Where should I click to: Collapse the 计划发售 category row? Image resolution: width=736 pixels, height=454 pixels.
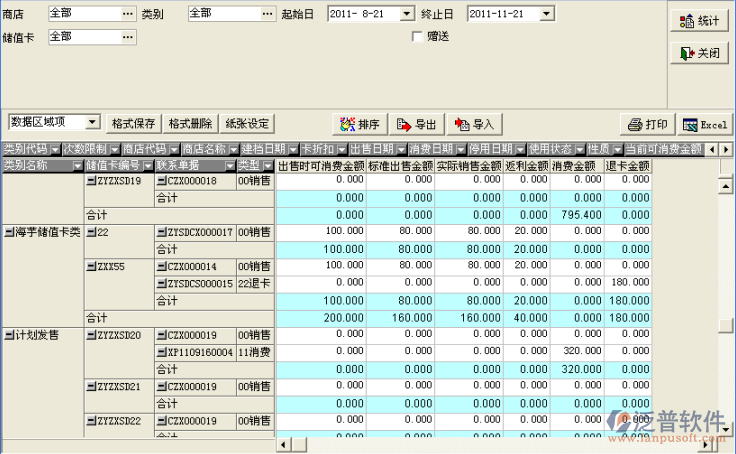[x=8, y=335]
